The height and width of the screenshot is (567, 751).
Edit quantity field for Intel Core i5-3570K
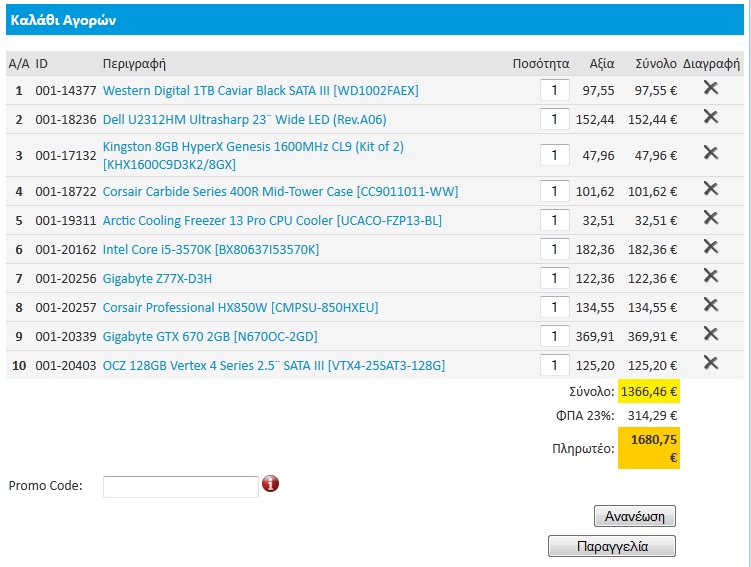pos(555,249)
